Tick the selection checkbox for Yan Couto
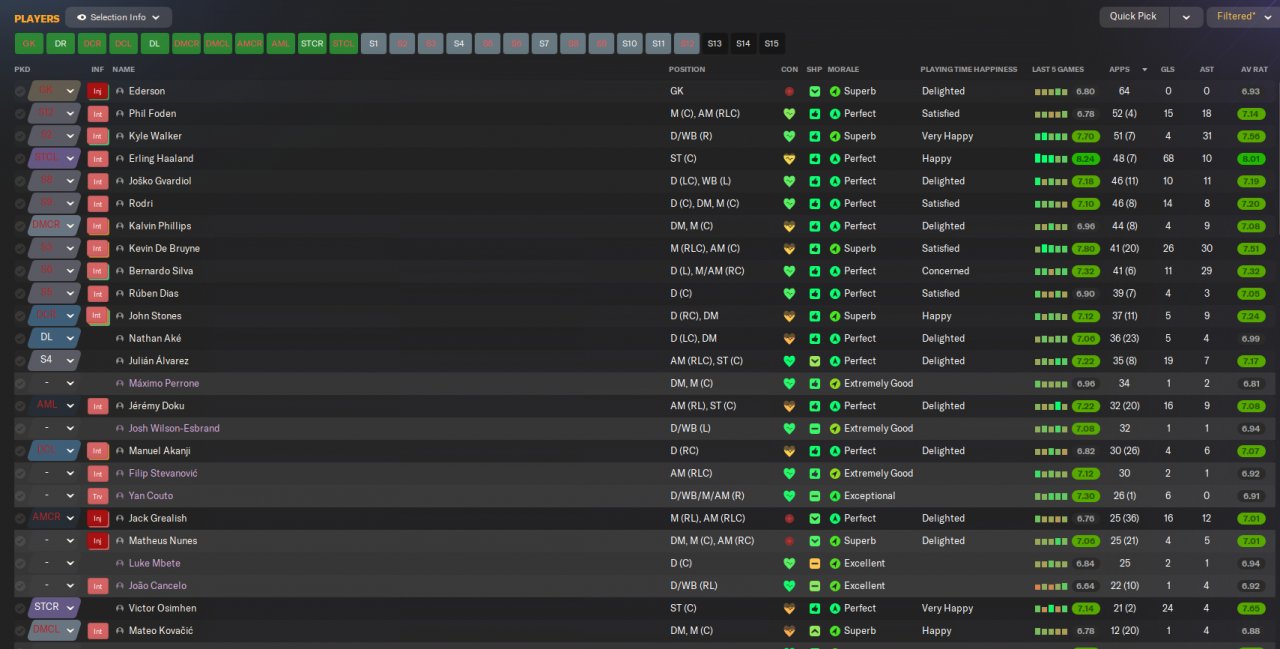The image size is (1280, 649). [20, 496]
